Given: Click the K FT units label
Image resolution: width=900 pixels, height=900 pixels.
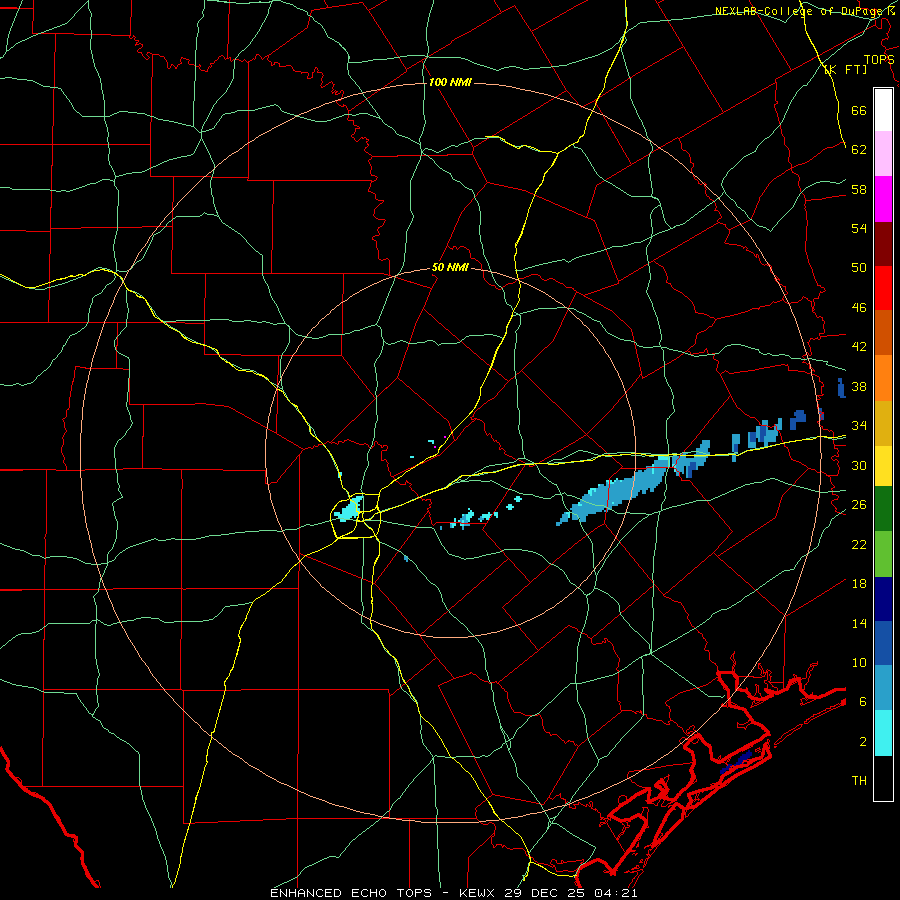Looking at the screenshot, I should coord(845,69).
